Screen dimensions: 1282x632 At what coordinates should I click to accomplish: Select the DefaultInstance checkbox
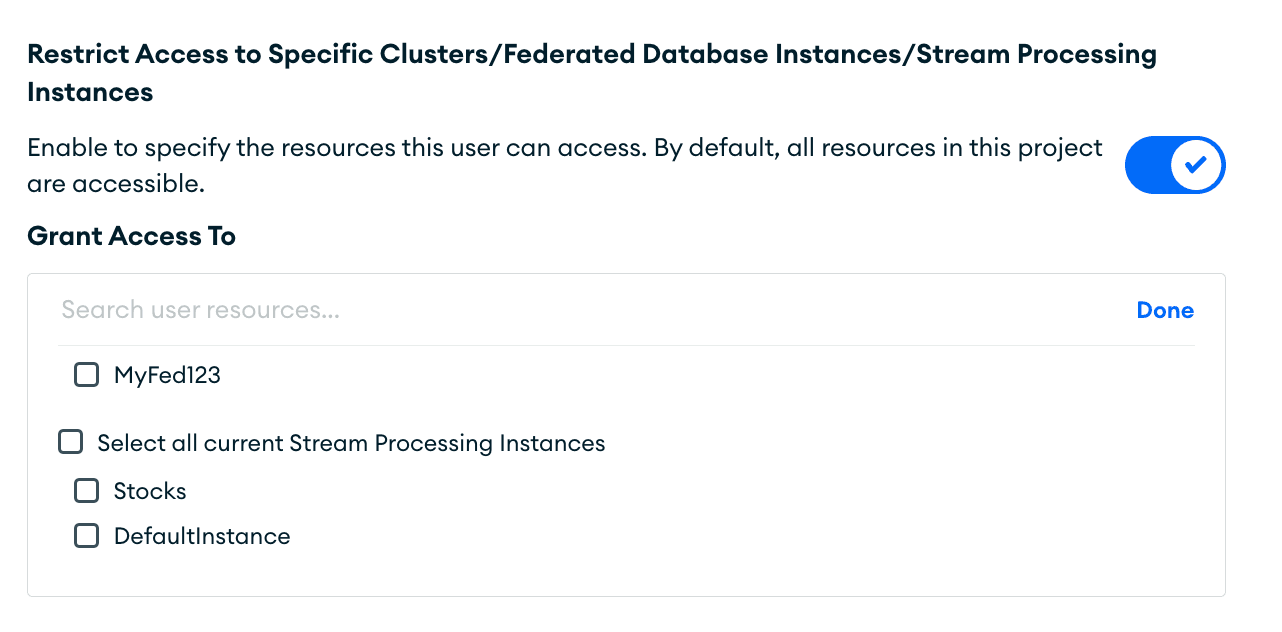click(x=87, y=535)
